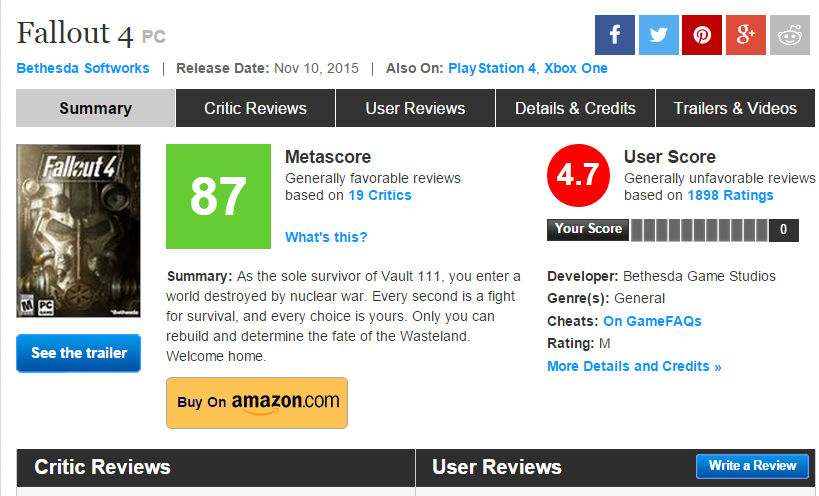Click the Buy On amazon.com button
The width and height of the screenshot is (819, 496).
tap(257, 403)
